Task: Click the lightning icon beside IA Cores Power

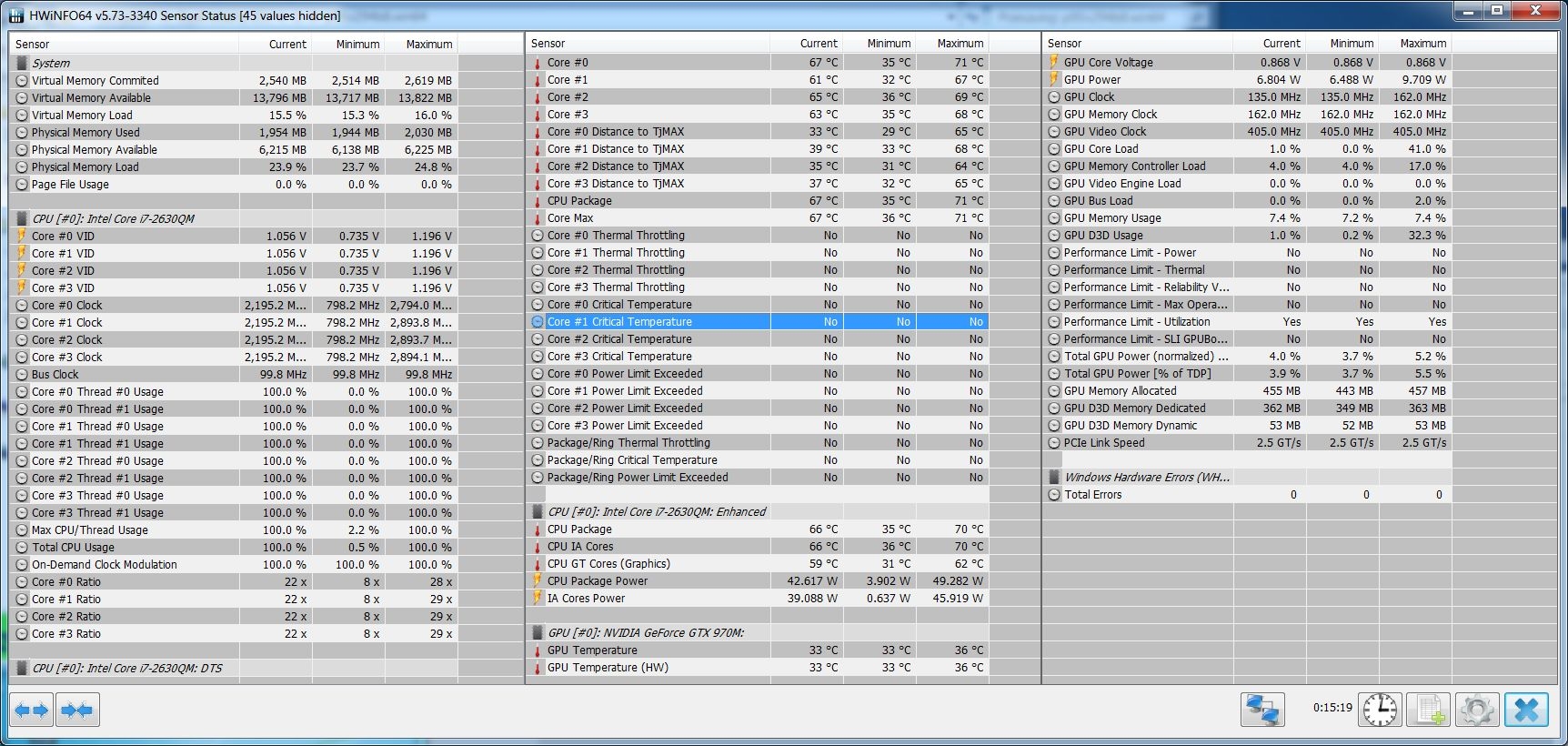Action: coord(538,599)
